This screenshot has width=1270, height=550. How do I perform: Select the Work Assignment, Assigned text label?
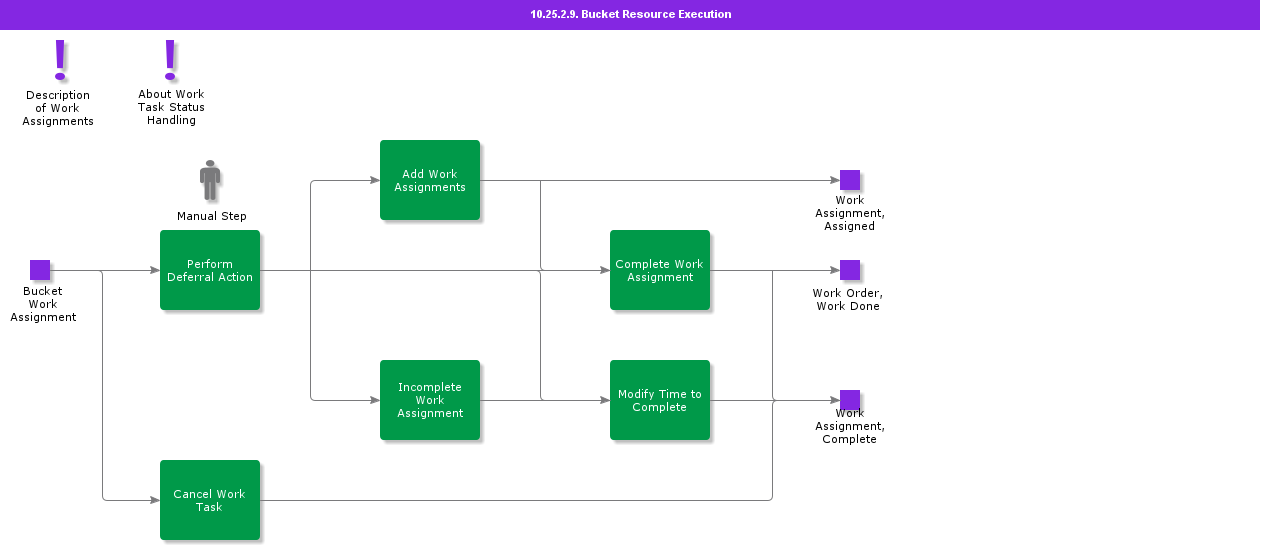click(x=850, y=213)
